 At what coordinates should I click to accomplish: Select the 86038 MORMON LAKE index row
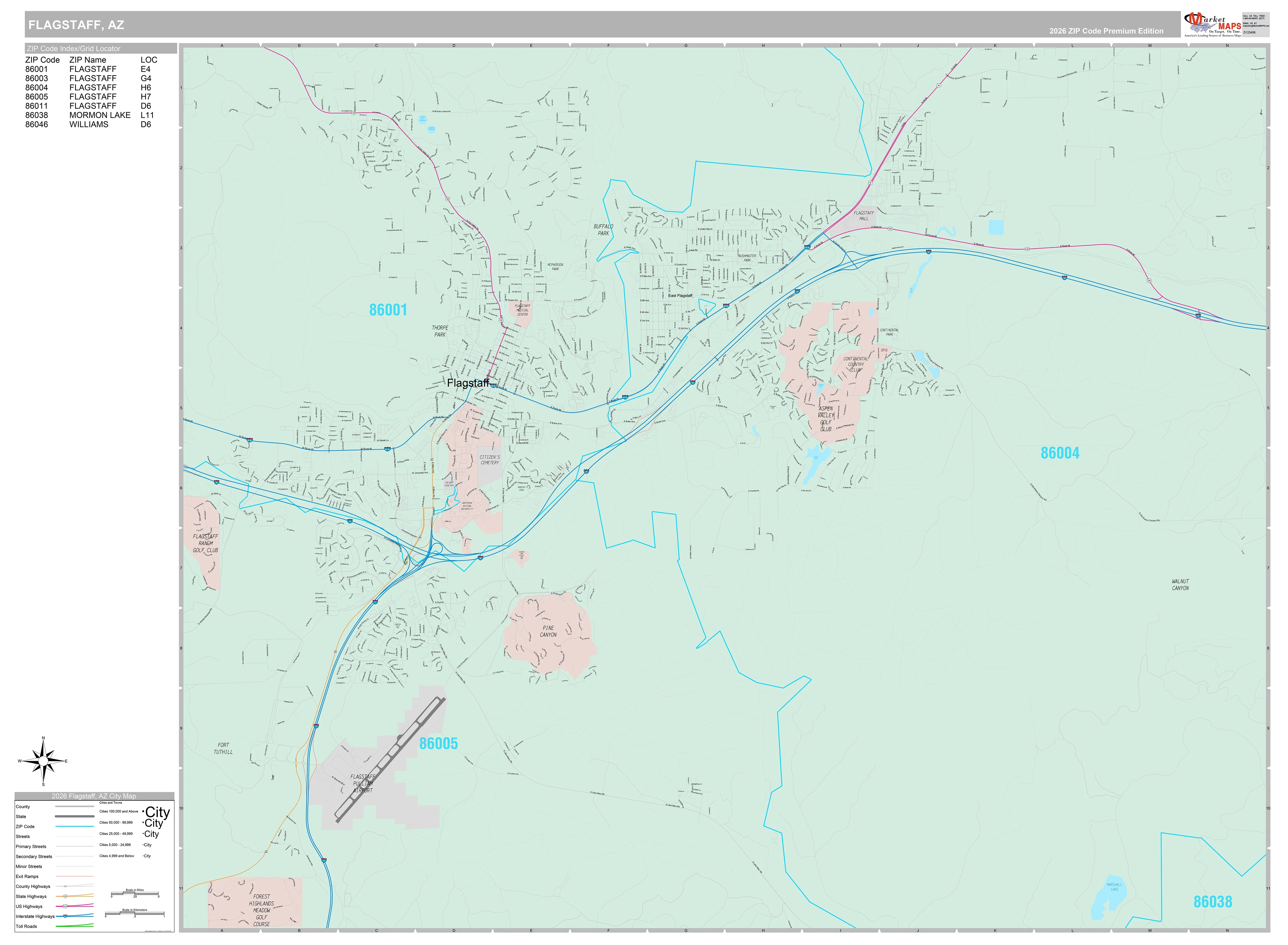coord(90,115)
